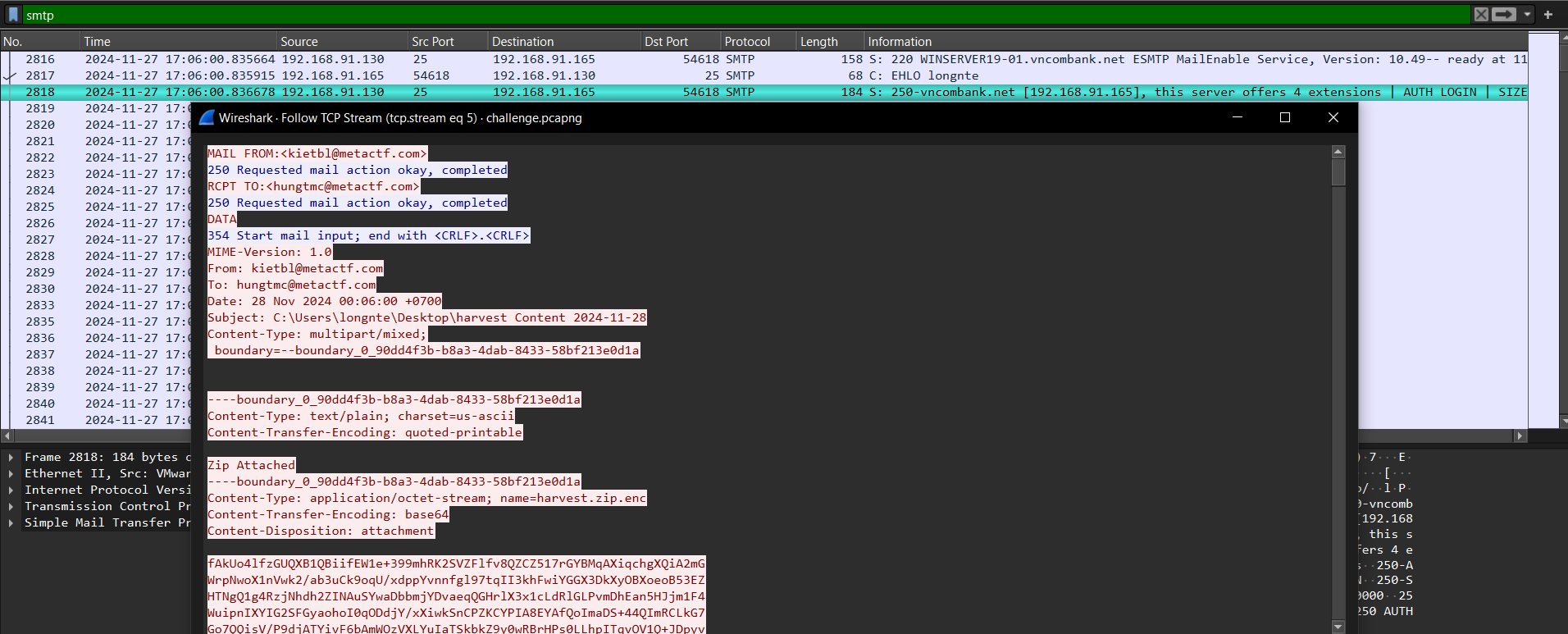The height and width of the screenshot is (634, 1568).
Task: Select packet 2817 EHLO longnte row
Action: pyautogui.click(x=764, y=75)
